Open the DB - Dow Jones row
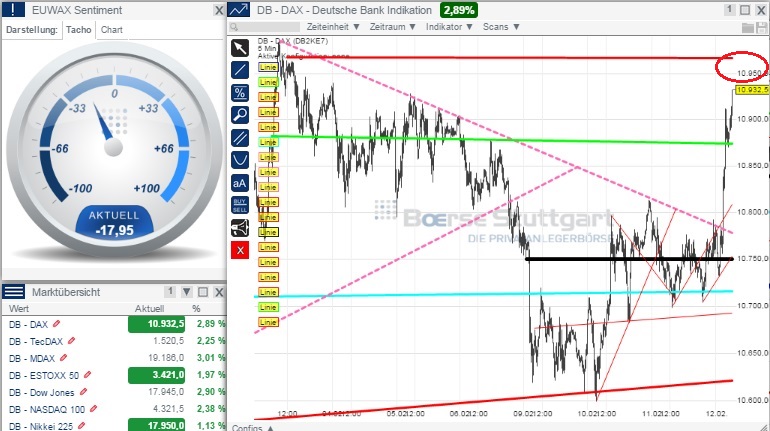 click(x=114, y=392)
